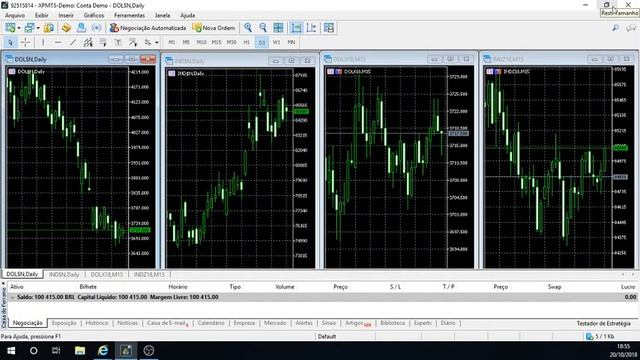Click the Default profile in status bar
The height and width of the screenshot is (360, 640).
click(x=327, y=337)
